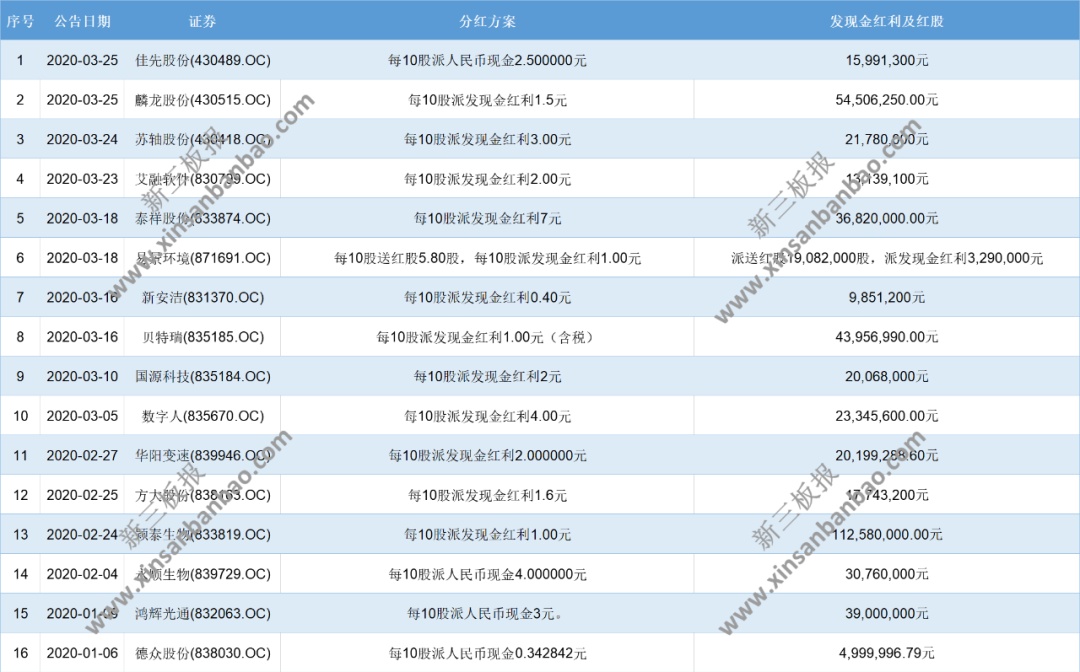Click date 2020-02-04

pos(83,574)
